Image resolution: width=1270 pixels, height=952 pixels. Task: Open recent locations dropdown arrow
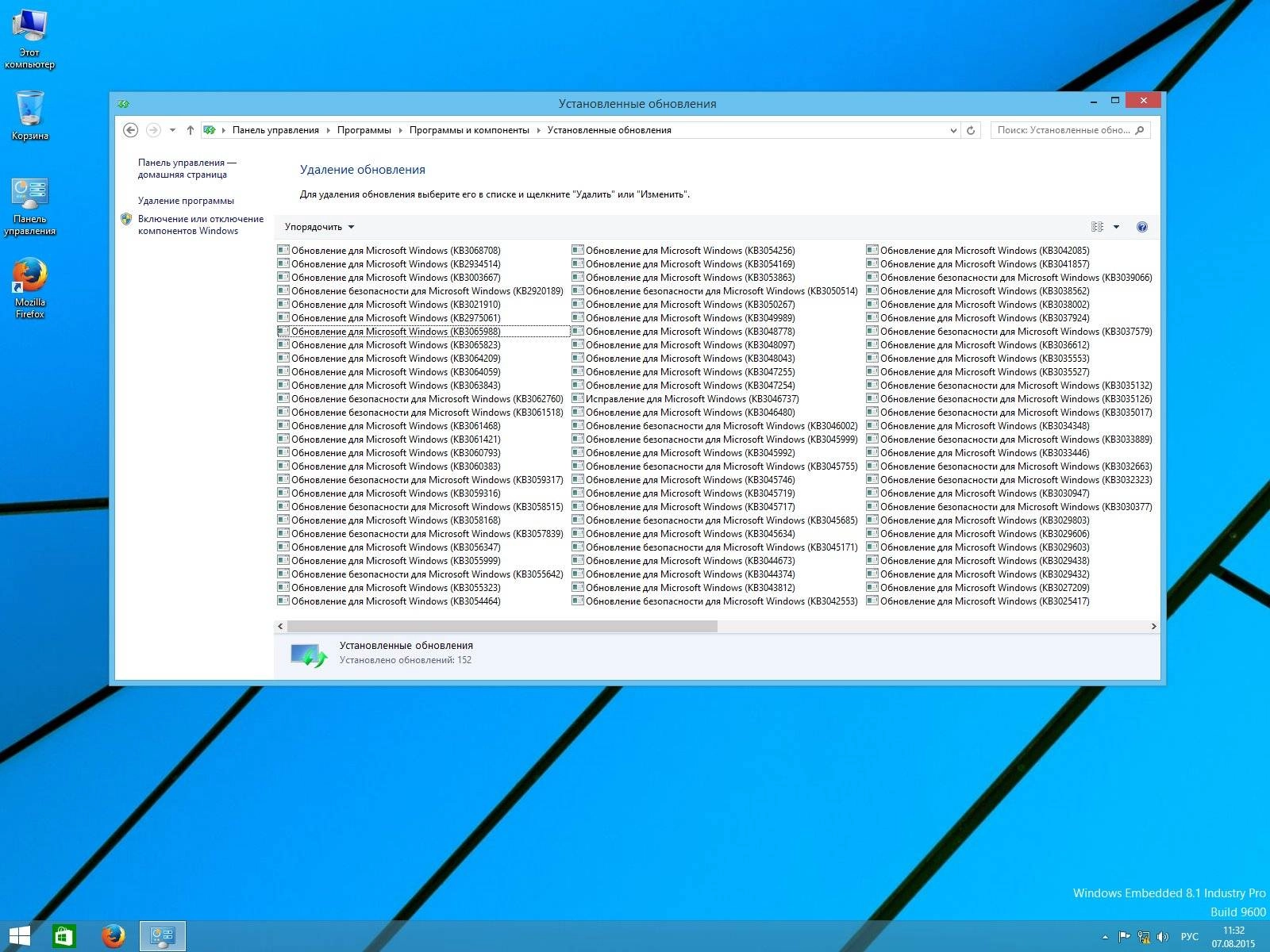tap(172, 130)
